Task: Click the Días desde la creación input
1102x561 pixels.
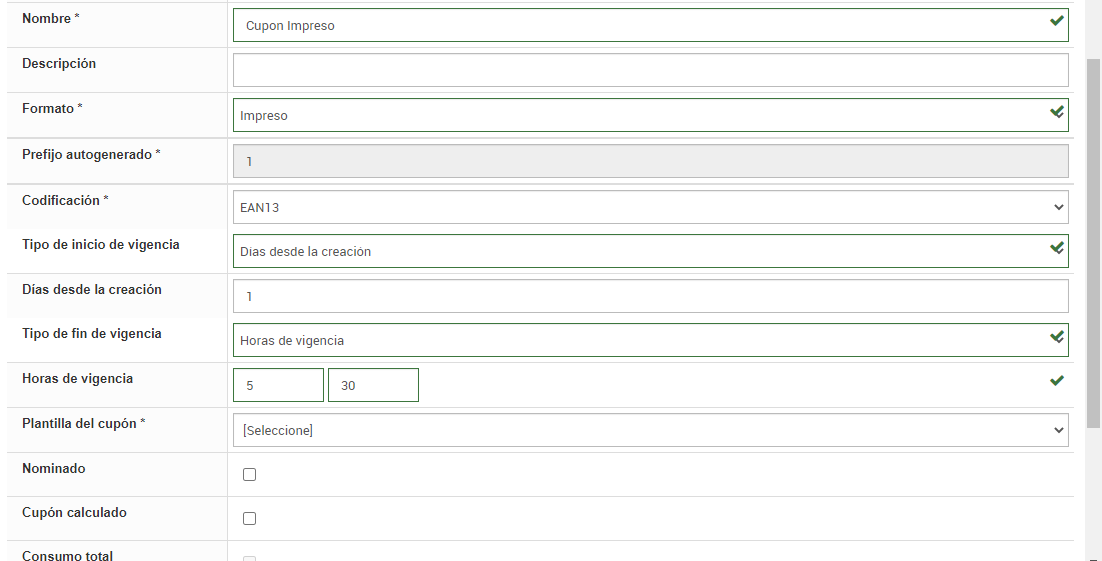Action: (650, 296)
